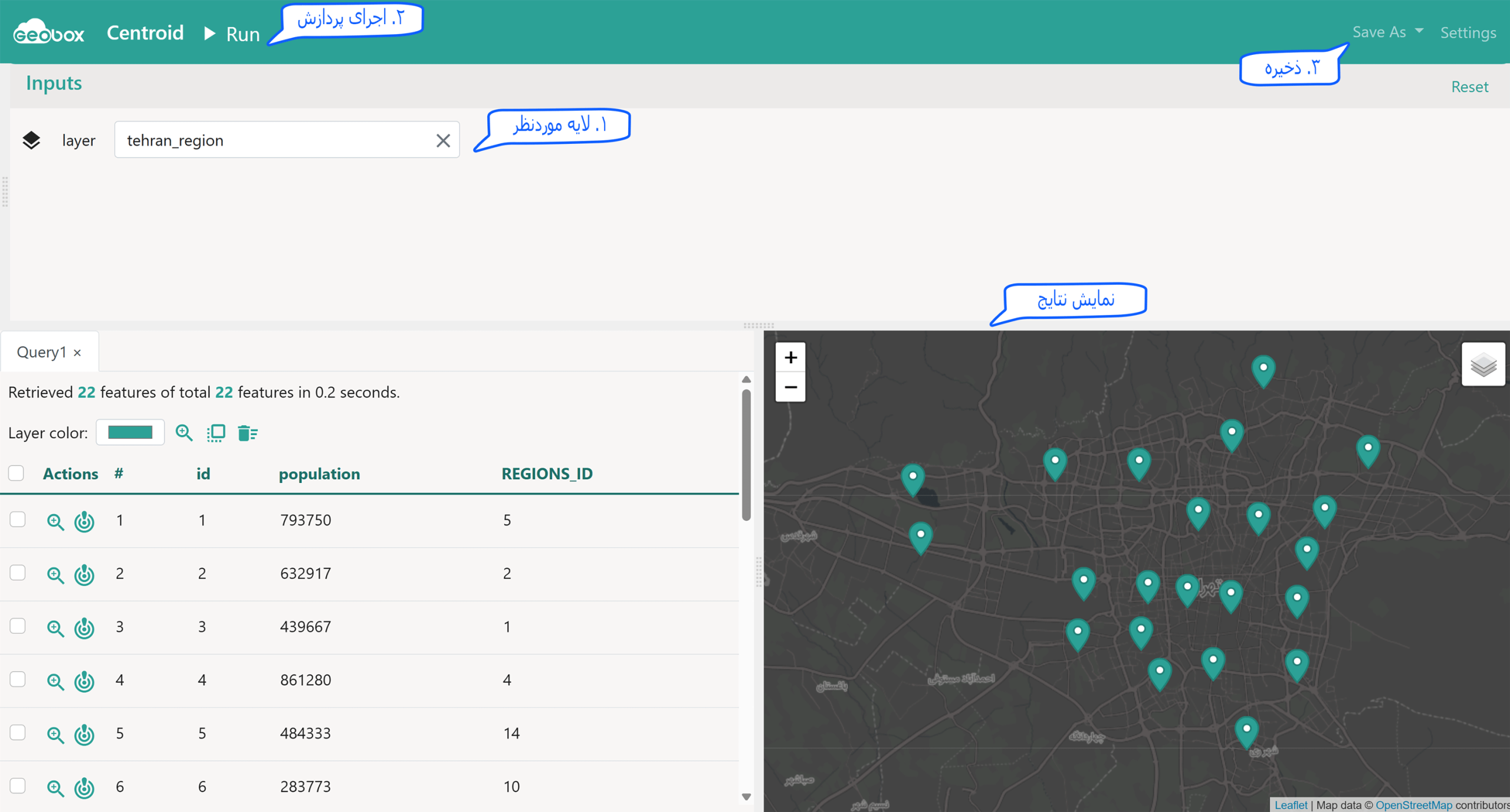
Task: Check the checkbox for row 2
Action: pos(18,573)
